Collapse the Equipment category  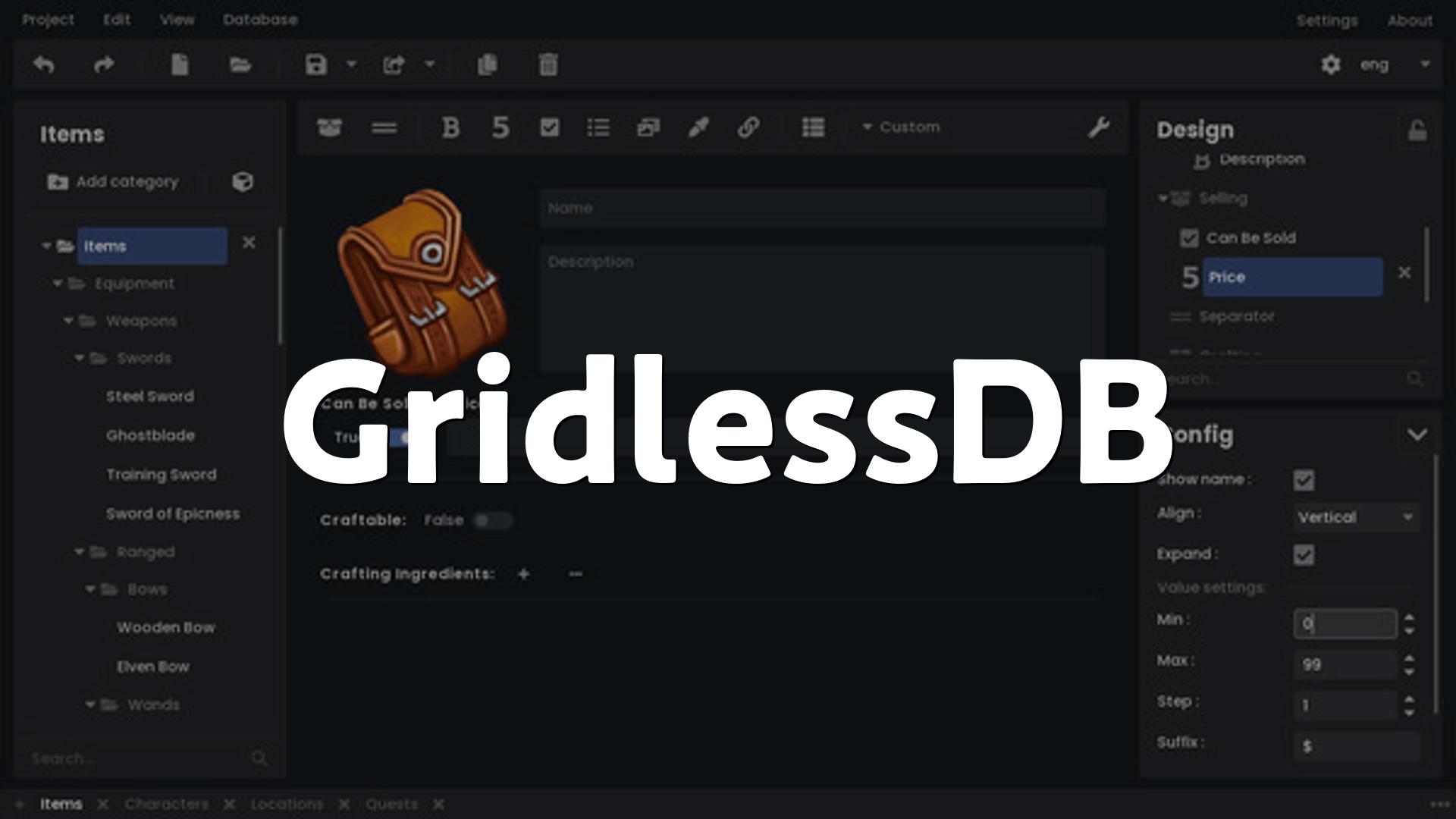[x=57, y=284]
